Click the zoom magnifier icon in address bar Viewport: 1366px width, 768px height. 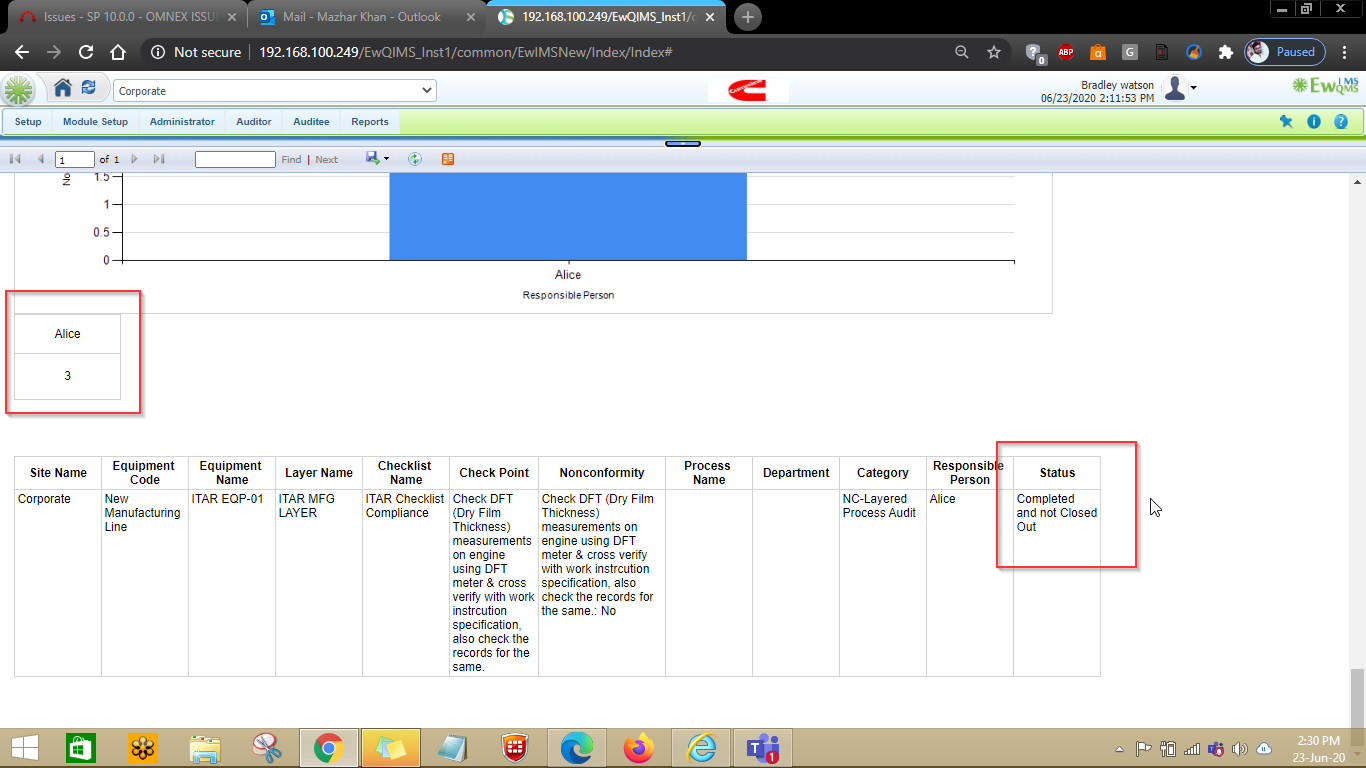(x=962, y=52)
